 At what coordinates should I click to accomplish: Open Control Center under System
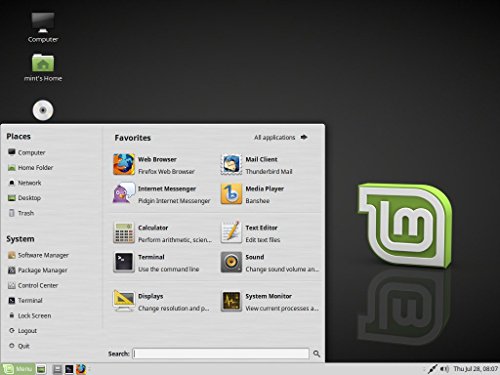pyautogui.click(x=33, y=285)
